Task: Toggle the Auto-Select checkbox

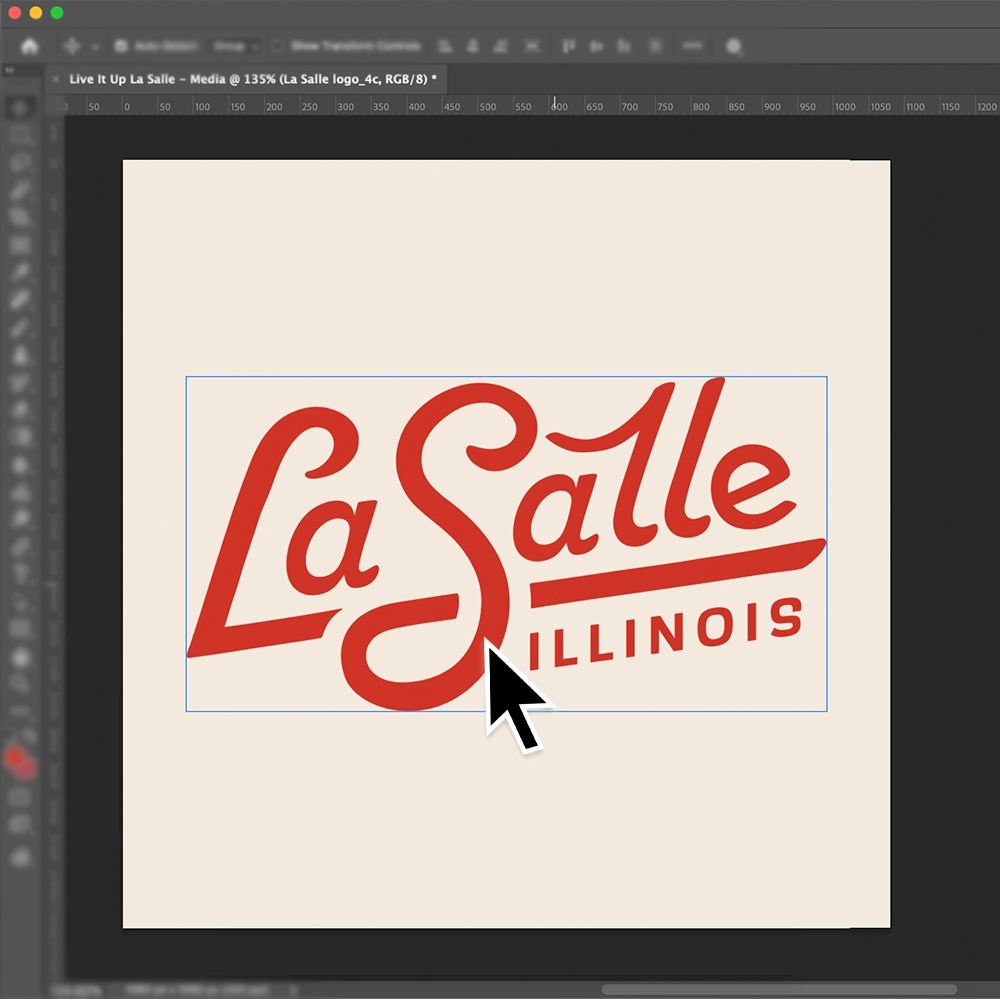Action: point(121,46)
